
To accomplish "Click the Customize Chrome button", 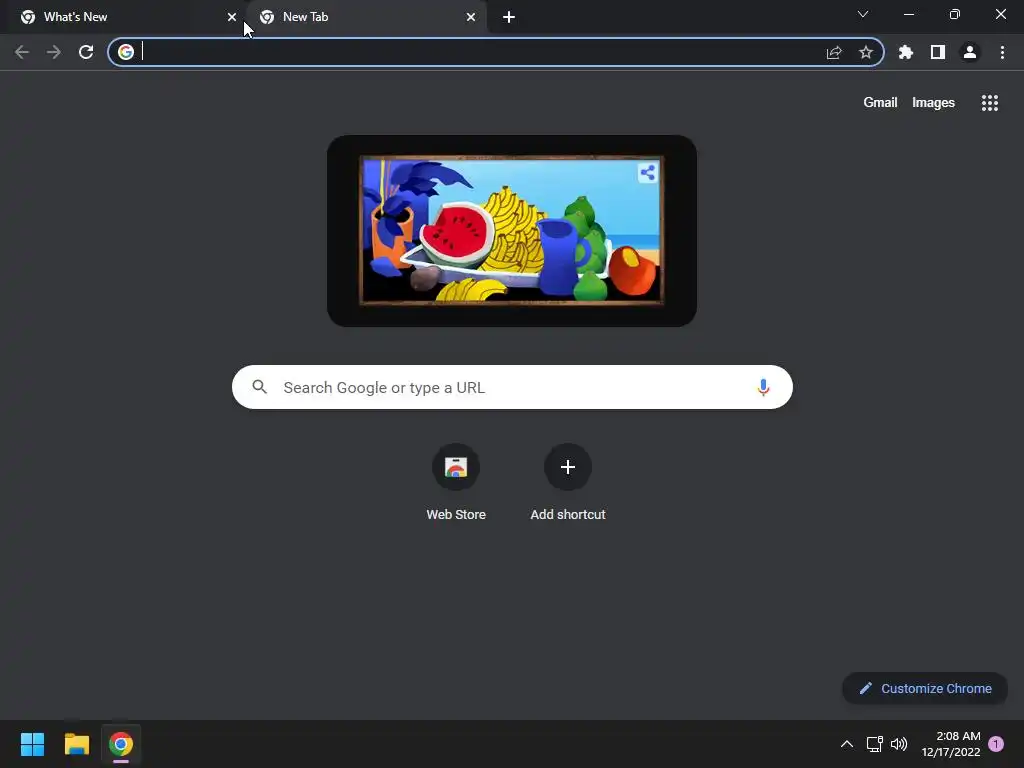I will click(925, 688).
